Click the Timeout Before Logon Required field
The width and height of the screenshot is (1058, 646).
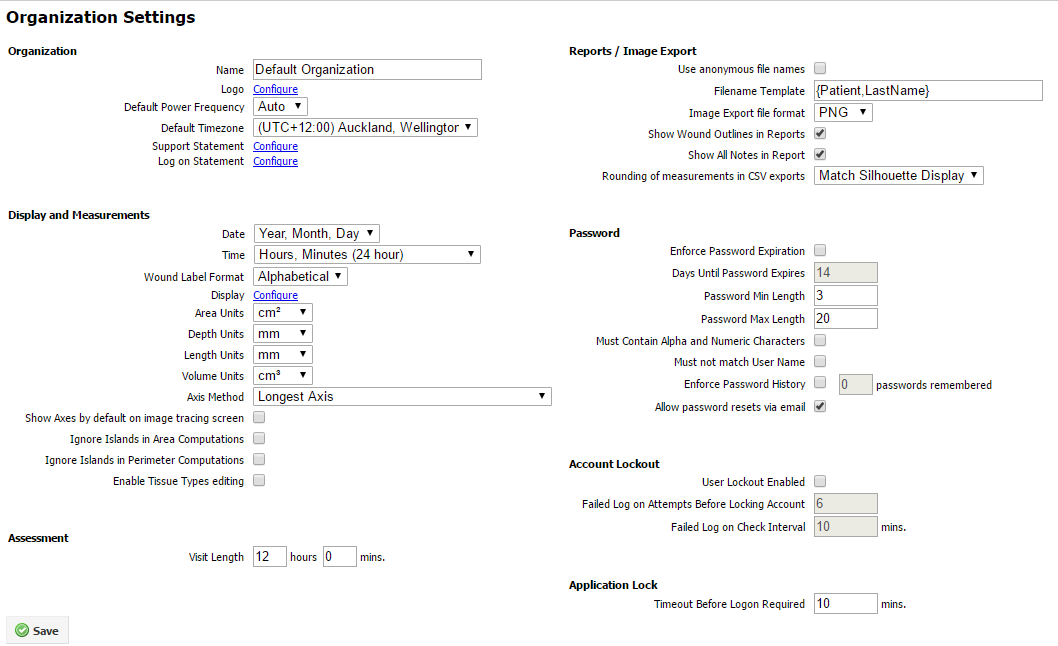click(845, 603)
